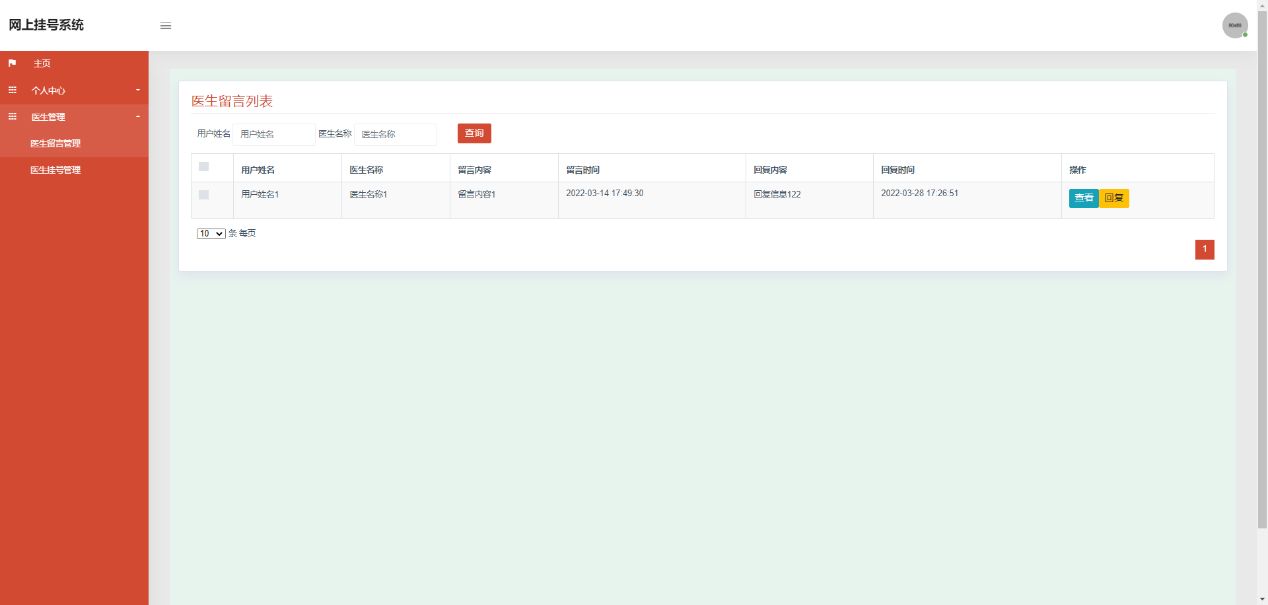Click the 查询 search button
The image size is (1268, 605).
coord(474,133)
